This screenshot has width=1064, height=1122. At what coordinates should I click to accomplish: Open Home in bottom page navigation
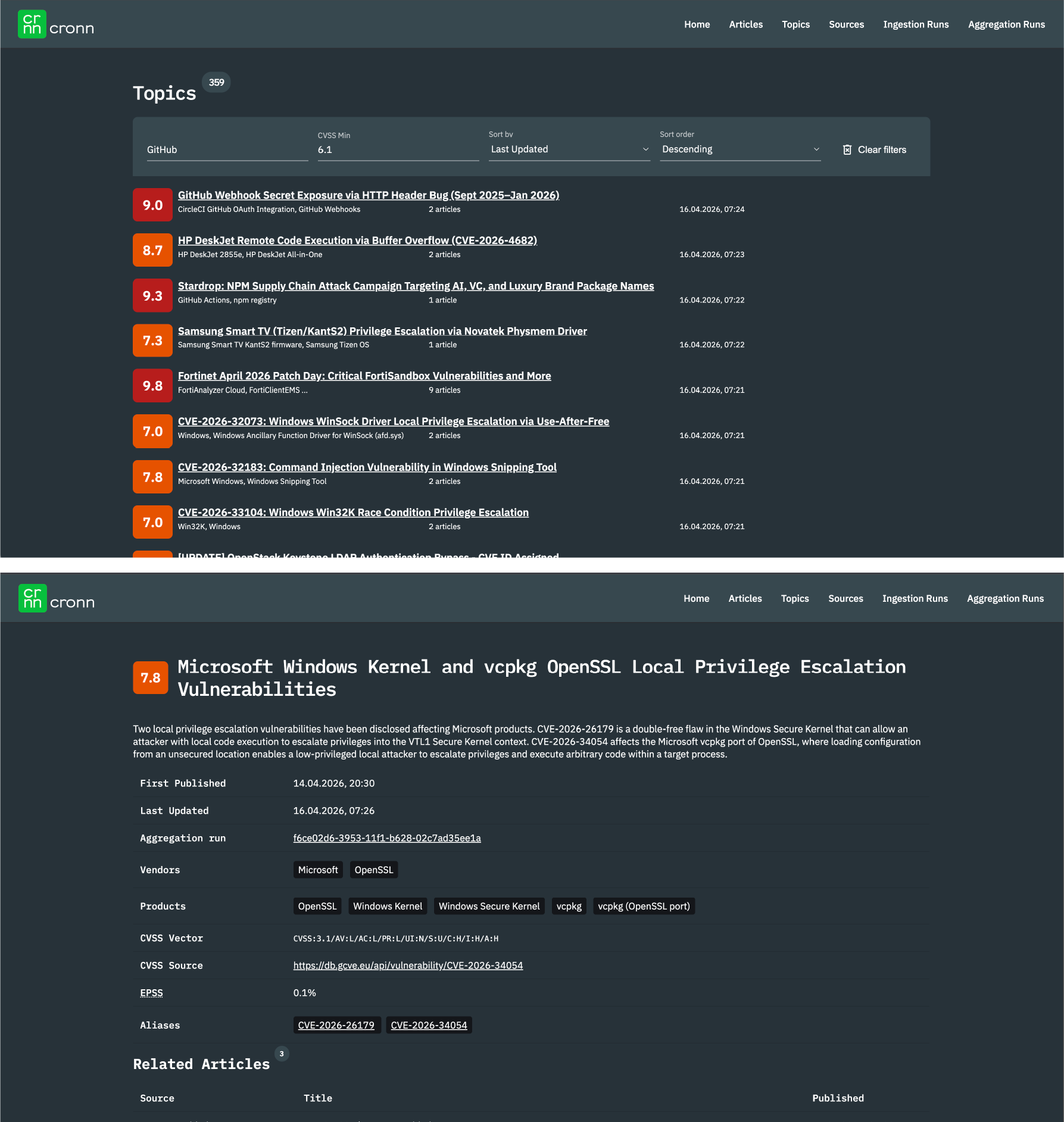[696, 598]
